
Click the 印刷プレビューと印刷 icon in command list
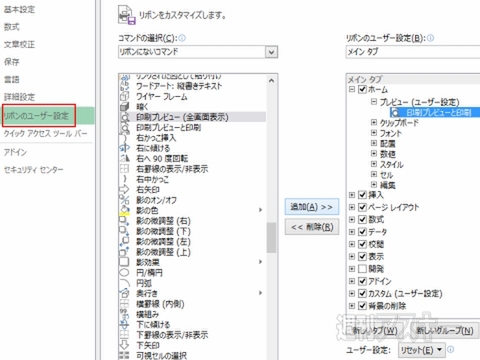[125, 127]
